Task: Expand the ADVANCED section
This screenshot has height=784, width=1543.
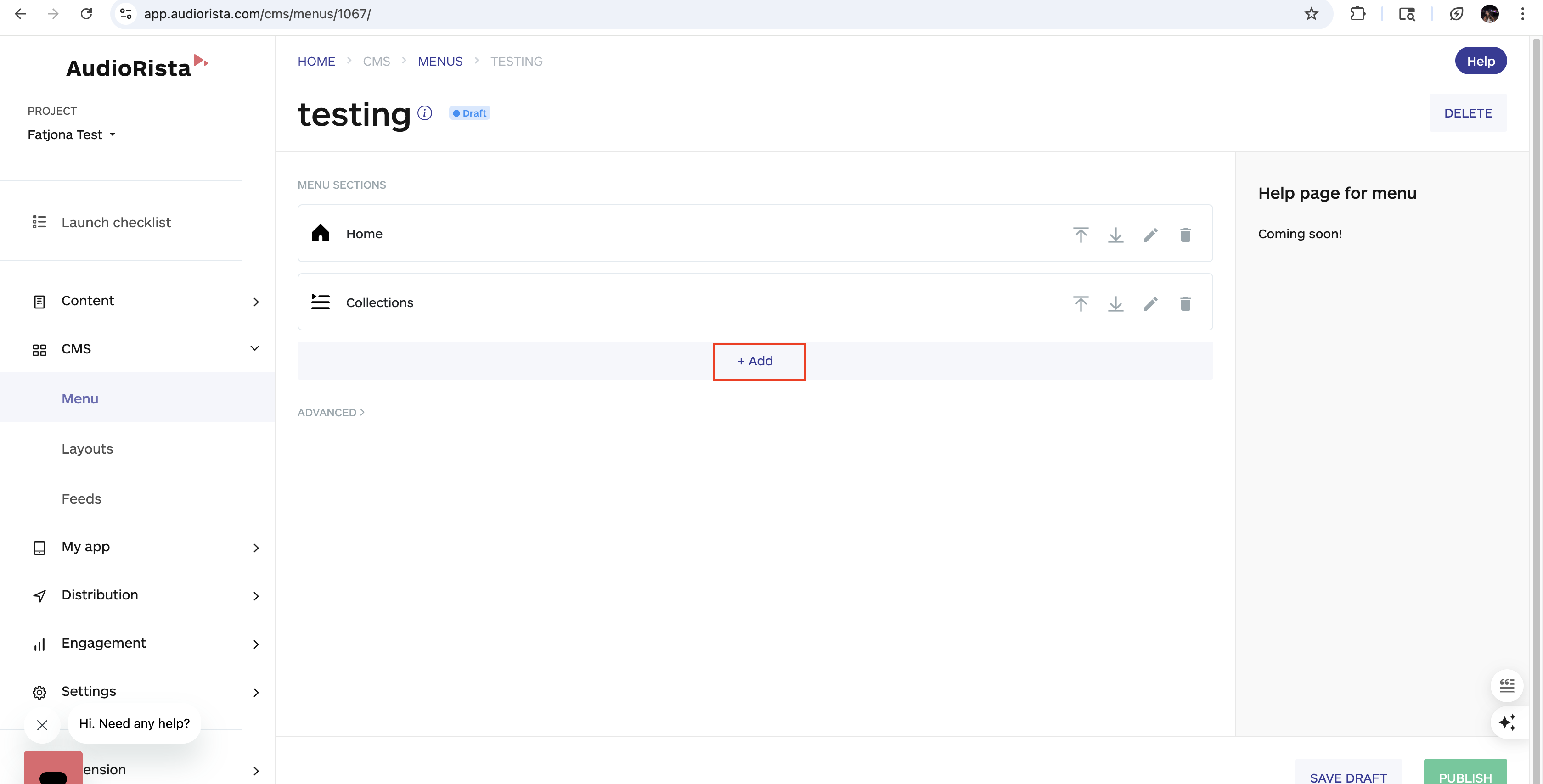Action: tap(330, 412)
